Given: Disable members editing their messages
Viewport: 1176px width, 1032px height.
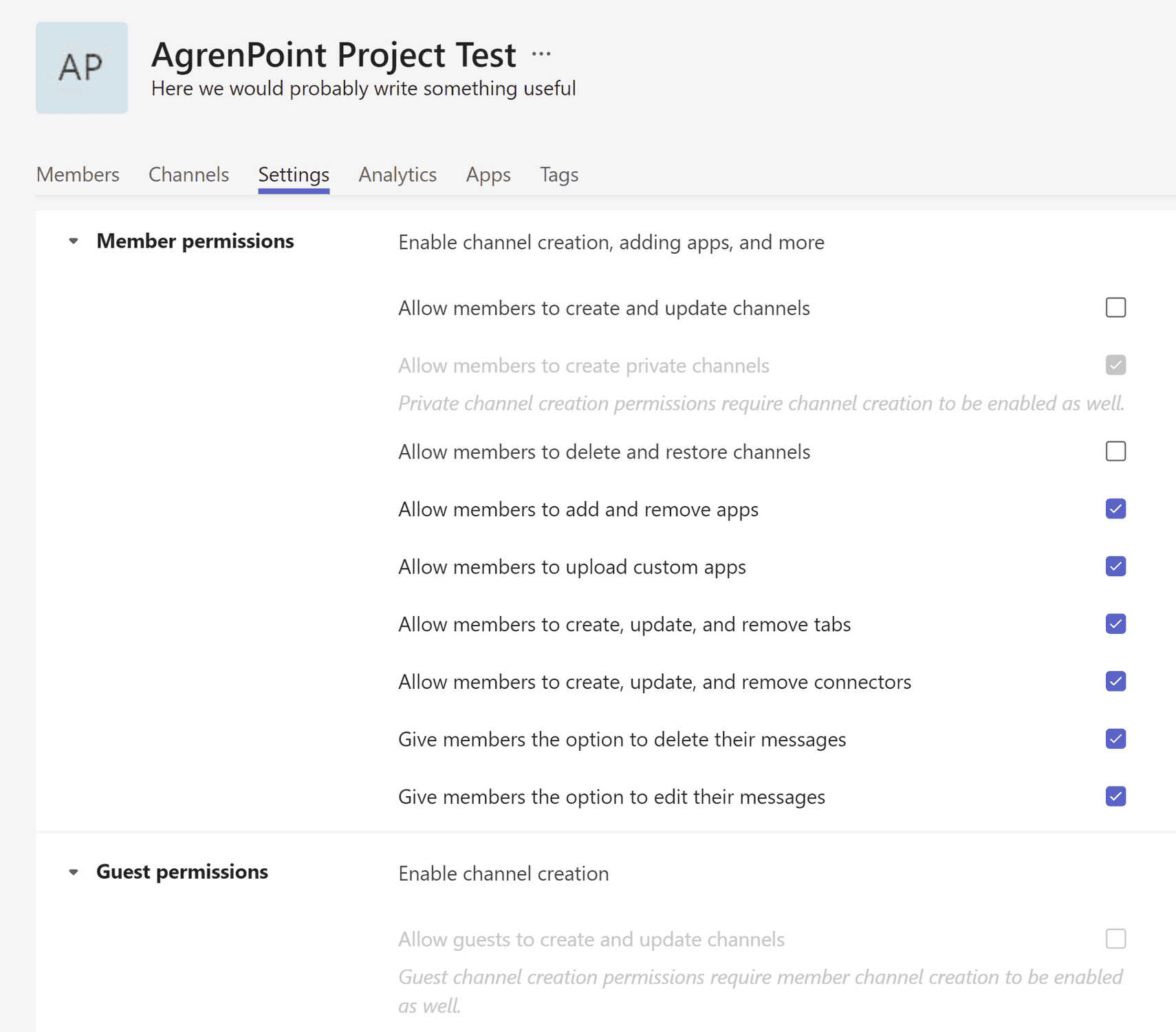Looking at the screenshot, I should 1115,796.
